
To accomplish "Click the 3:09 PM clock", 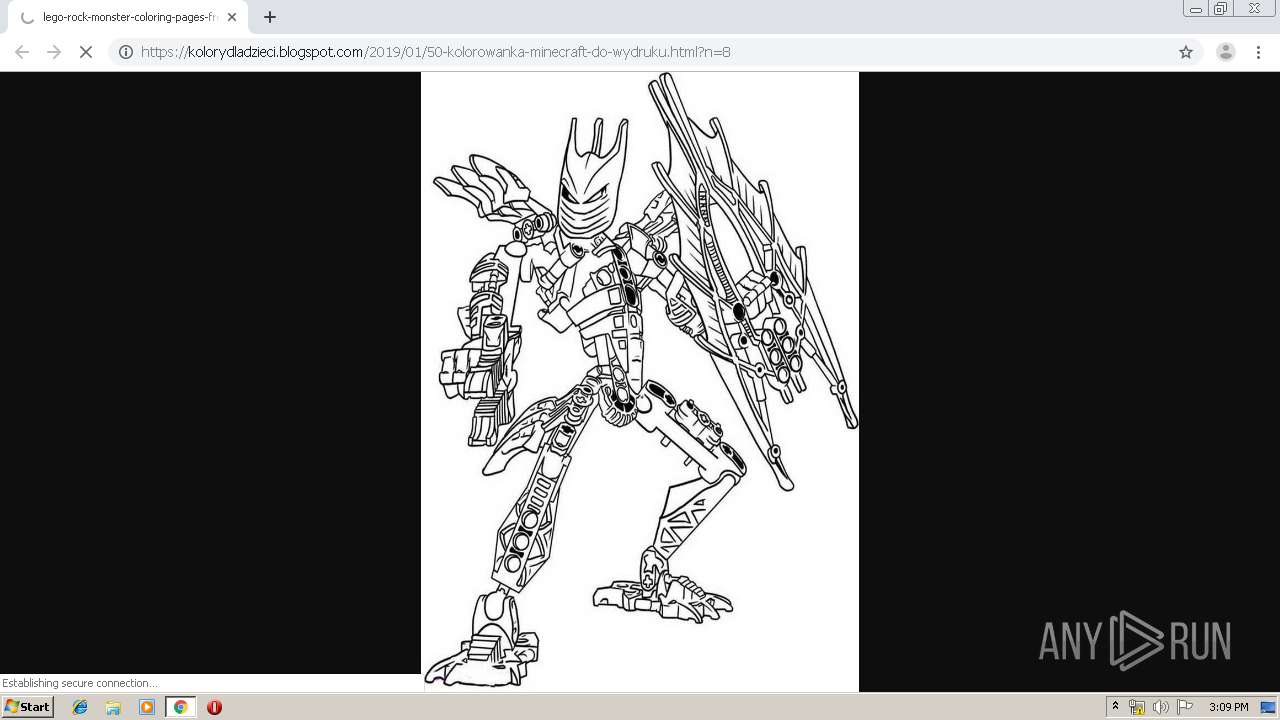I will 1228,707.
